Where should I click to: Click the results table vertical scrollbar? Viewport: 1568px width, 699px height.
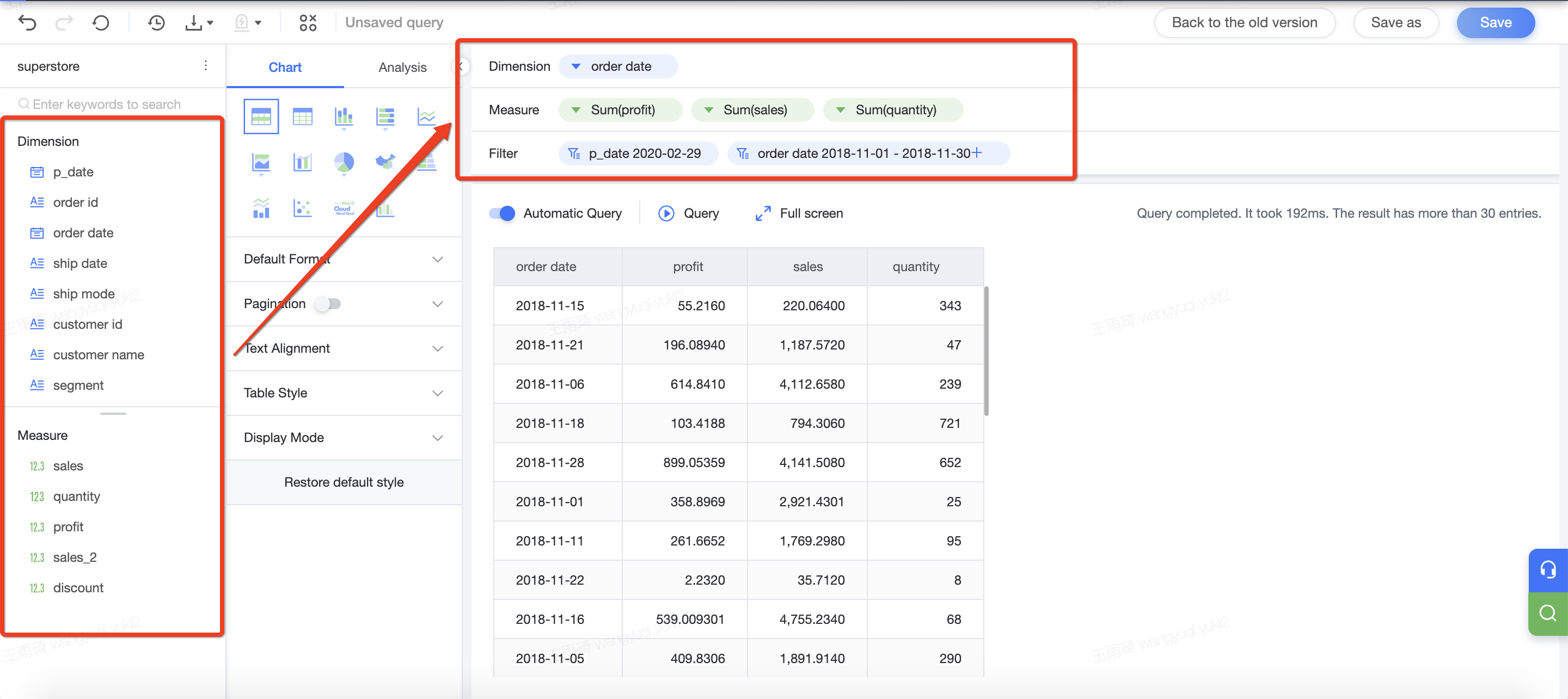point(986,351)
